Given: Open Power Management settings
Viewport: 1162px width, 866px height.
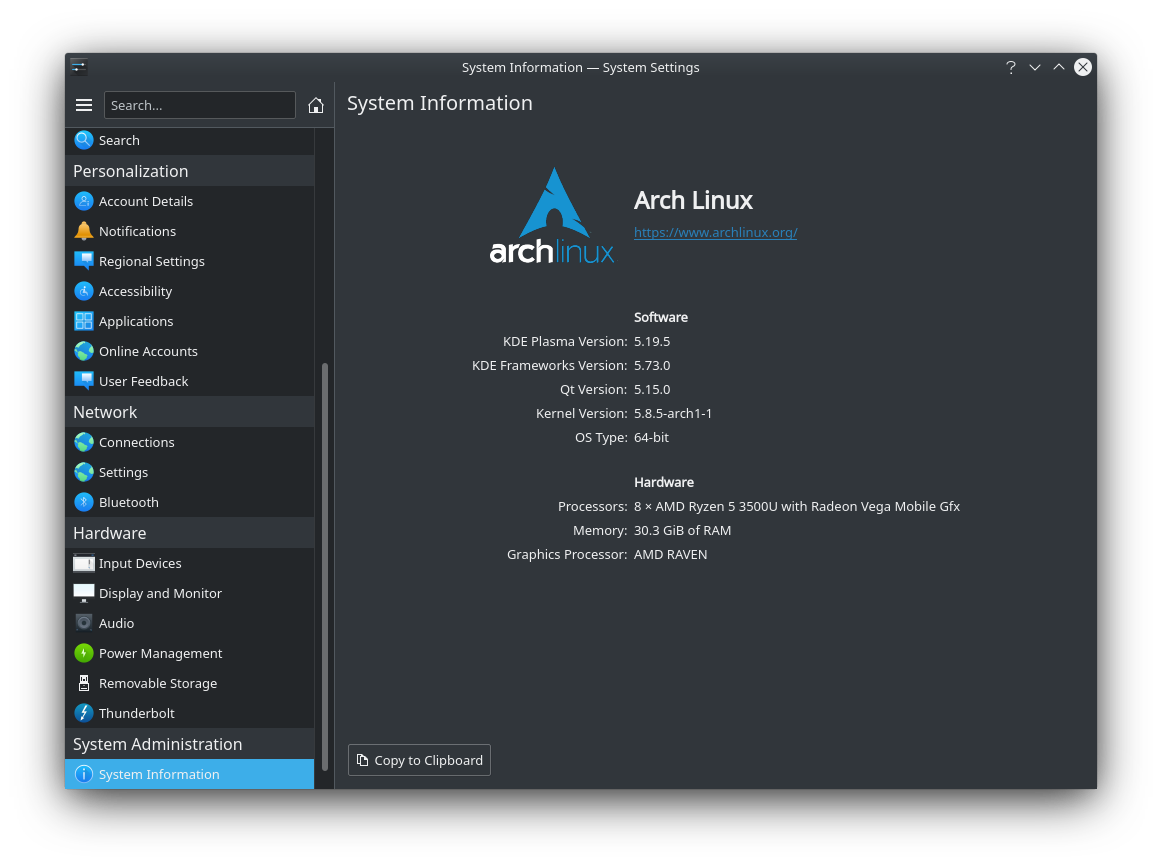Looking at the screenshot, I should click(x=160, y=653).
